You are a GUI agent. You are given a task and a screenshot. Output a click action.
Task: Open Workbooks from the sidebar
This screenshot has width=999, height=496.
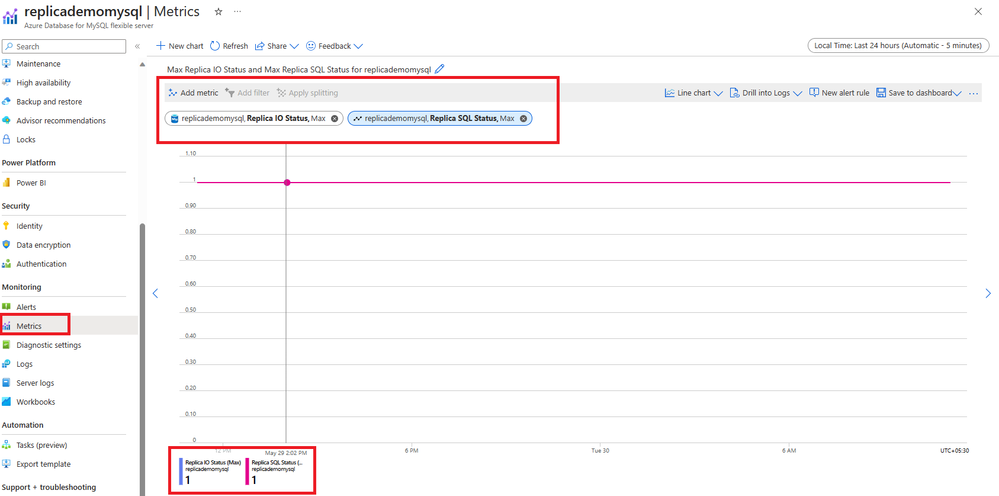[x=36, y=402]
